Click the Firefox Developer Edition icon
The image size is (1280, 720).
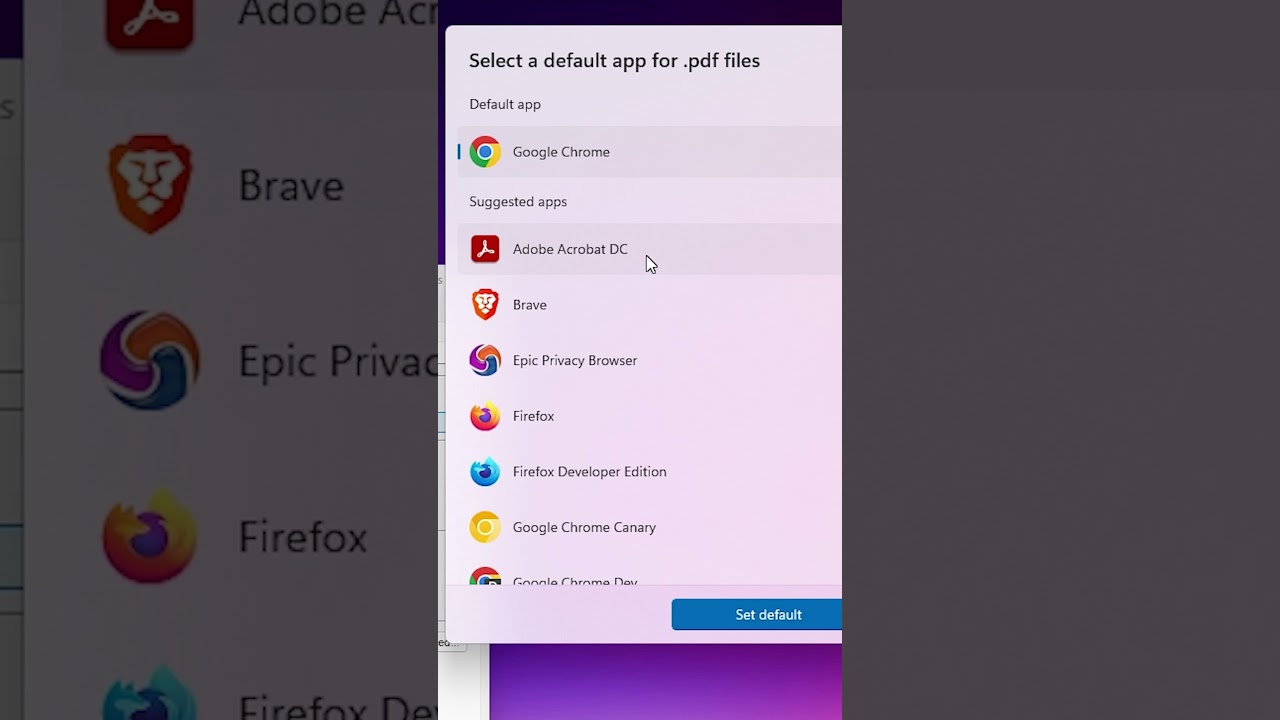[485, 472]
